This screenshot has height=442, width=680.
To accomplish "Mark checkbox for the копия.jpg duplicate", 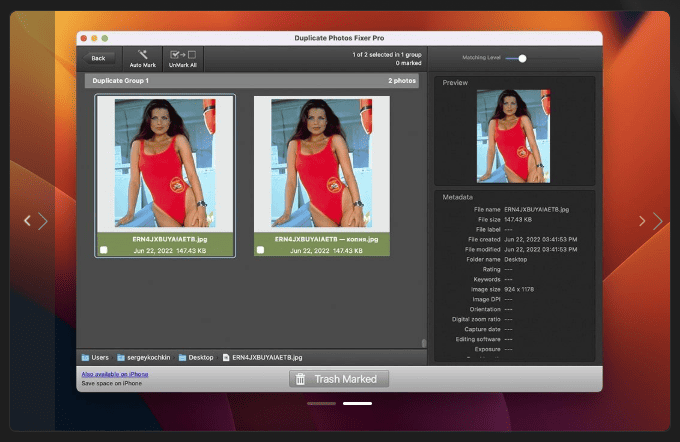I will pyautogui.click(x=260, y=250).
